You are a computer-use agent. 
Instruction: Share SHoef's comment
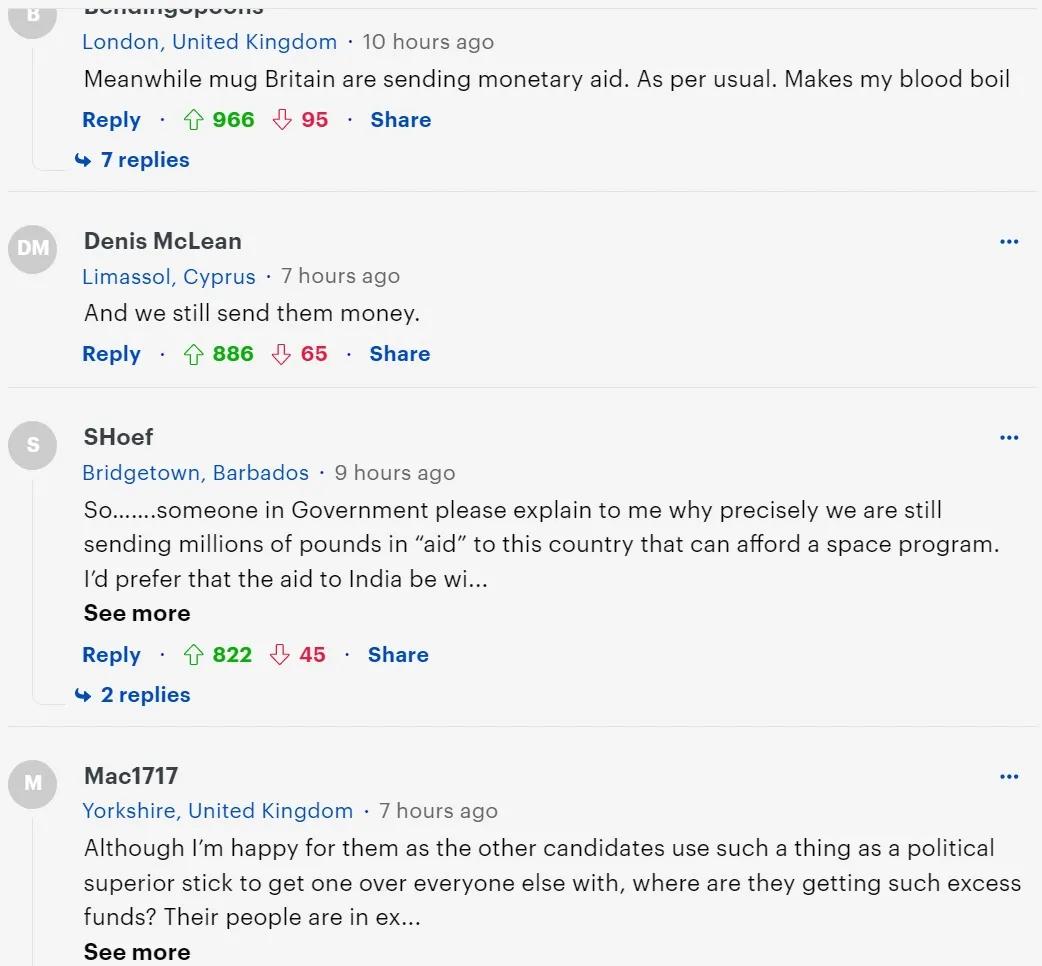[399, 654]
